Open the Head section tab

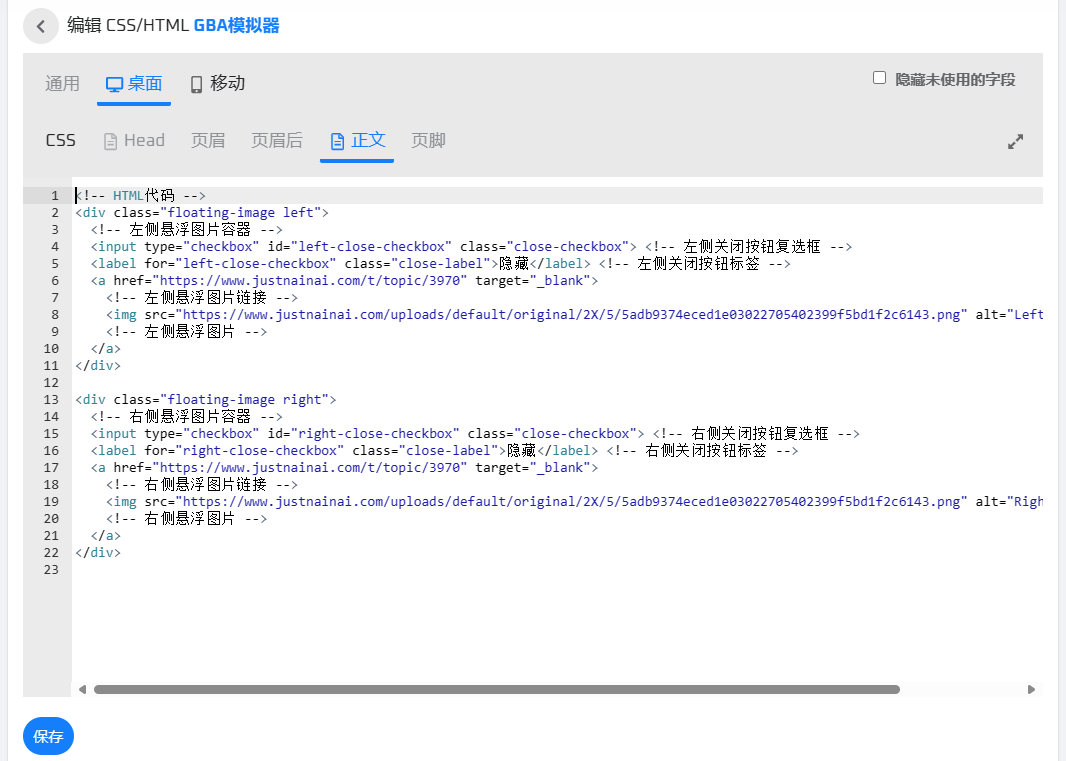pyautogui.click(x=134, y=141)
